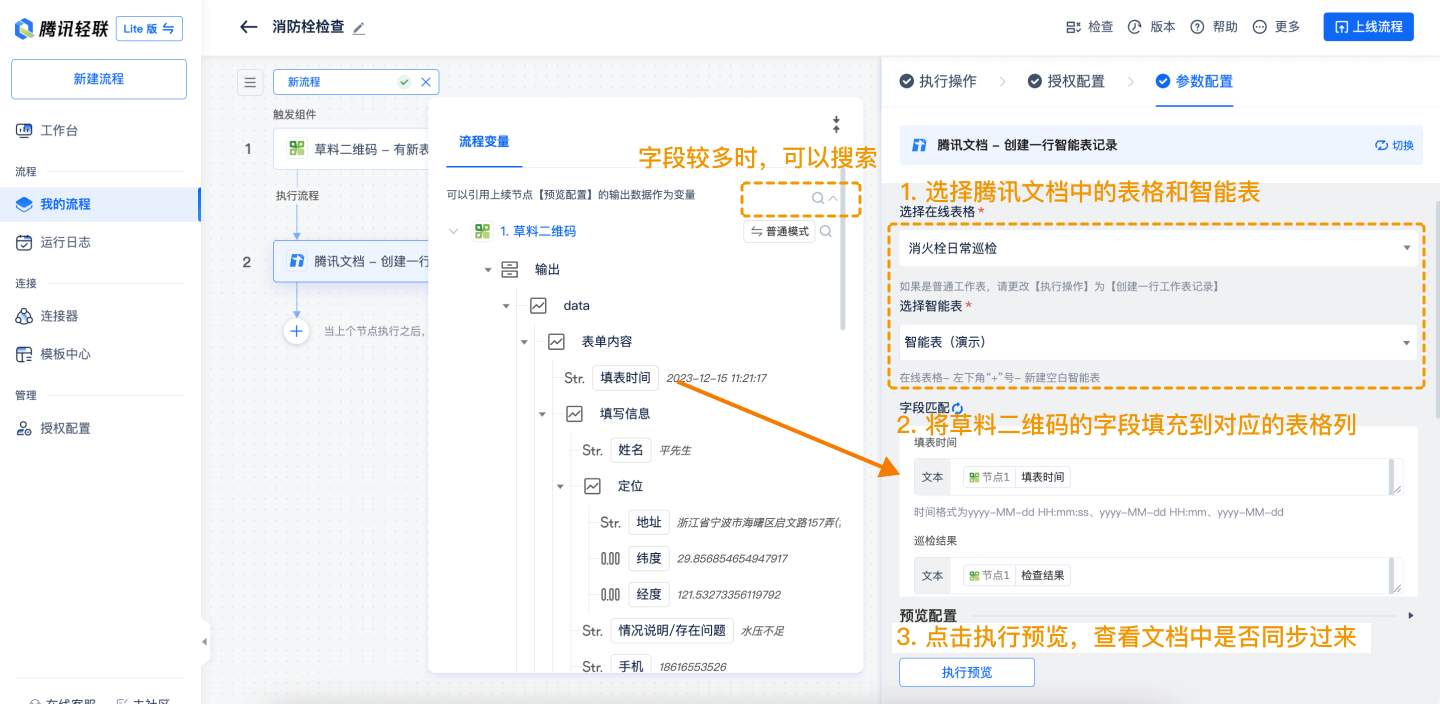Select the 腾讯文档 execution node

pyautogui.click(x=351, y=261)
